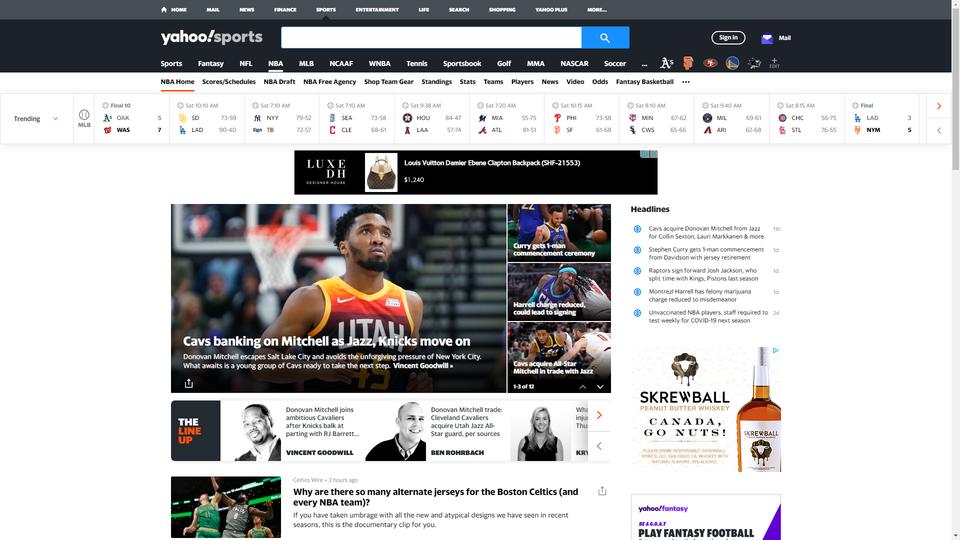
Task: Select the Scores/Schedules subnav item
Action: click(x=229, y=81)
